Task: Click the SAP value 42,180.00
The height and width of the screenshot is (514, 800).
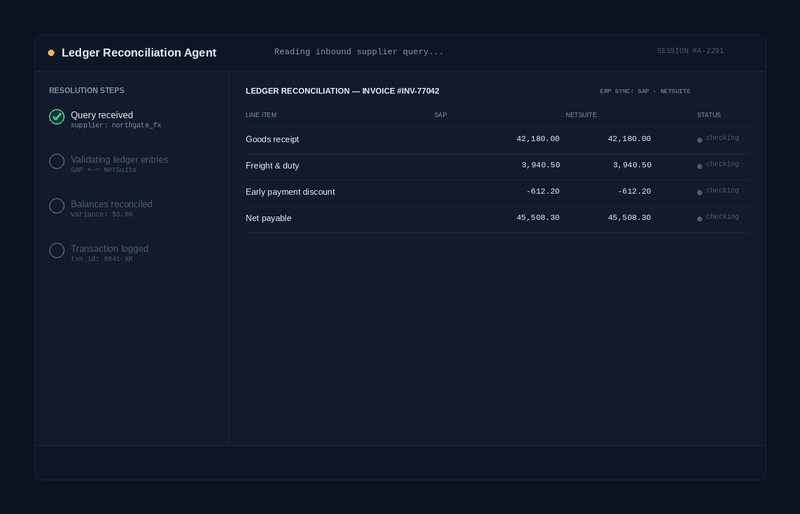Action: pos(538,139)
